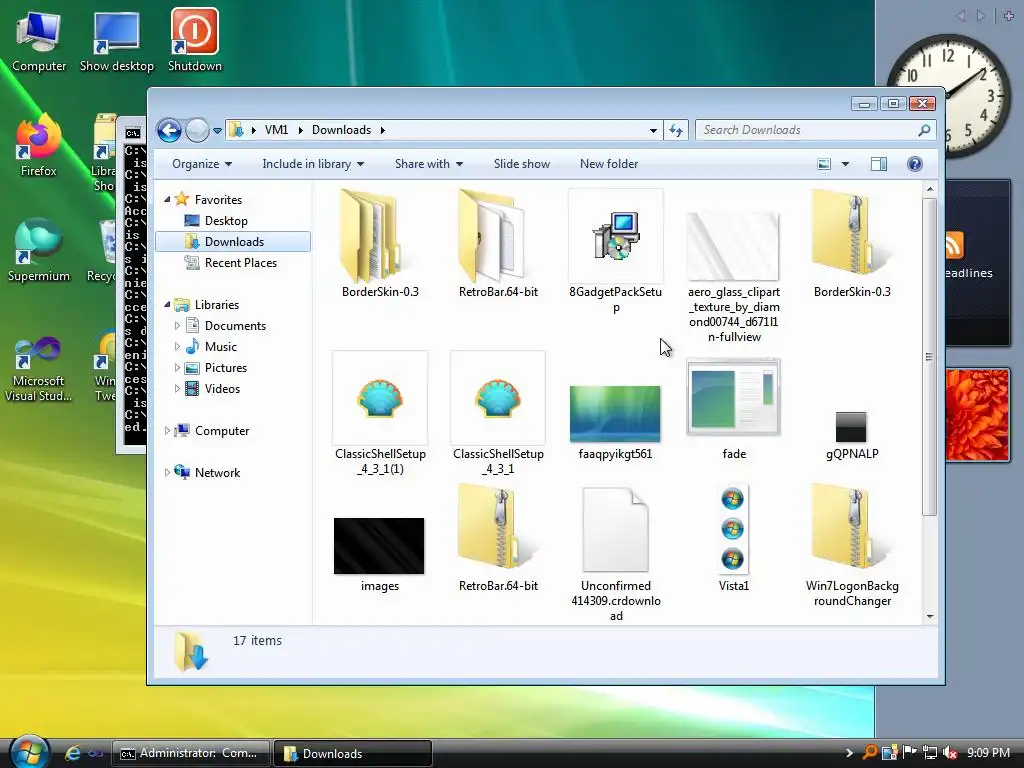The width and height of the screenshot is (1024, 768).
Task: Select ClassicShellSetup_4_3_1 installer file
Action: point(498,413)
